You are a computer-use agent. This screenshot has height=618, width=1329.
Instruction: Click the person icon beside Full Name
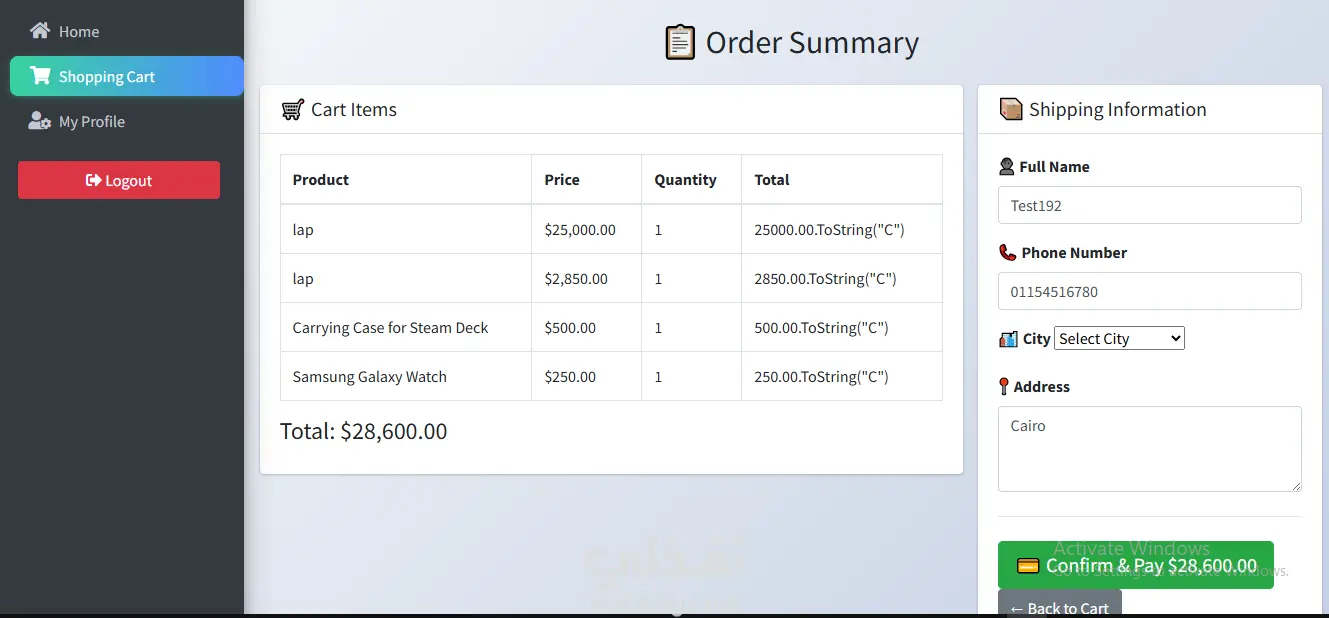1007,167
